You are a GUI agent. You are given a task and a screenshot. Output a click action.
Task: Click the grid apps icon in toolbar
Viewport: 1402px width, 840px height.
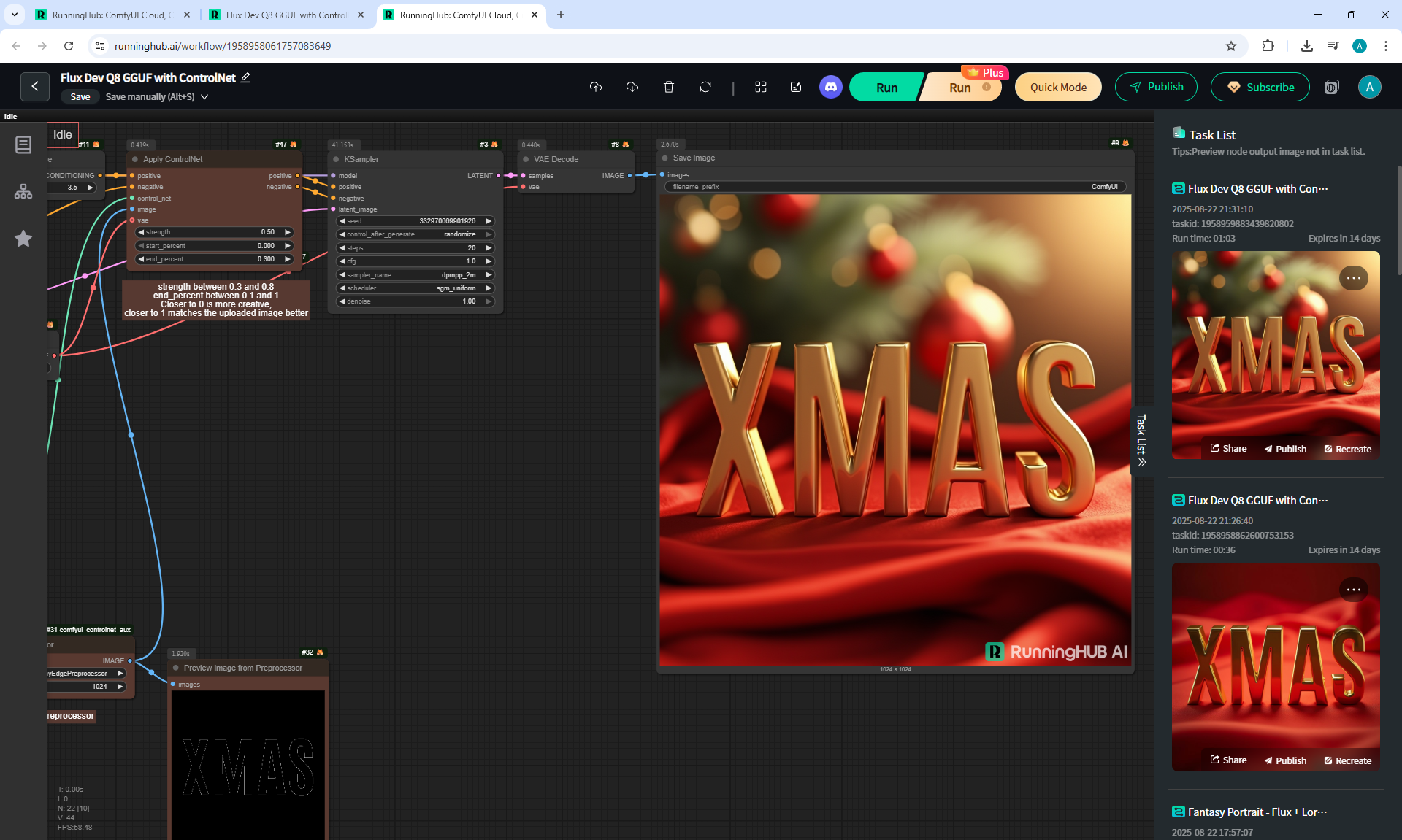coord(760,87)
